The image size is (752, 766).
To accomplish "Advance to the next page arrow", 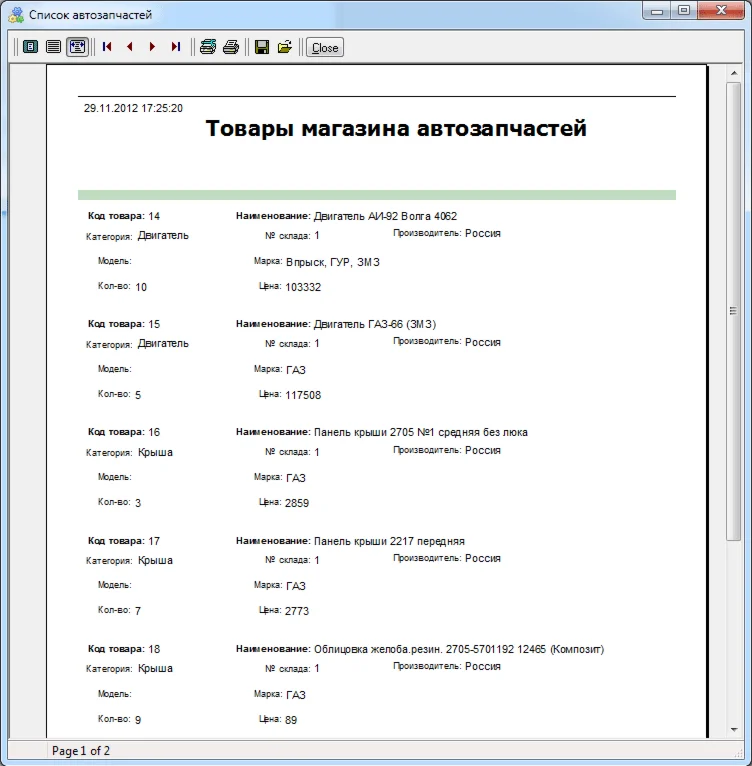I will 152,47.
